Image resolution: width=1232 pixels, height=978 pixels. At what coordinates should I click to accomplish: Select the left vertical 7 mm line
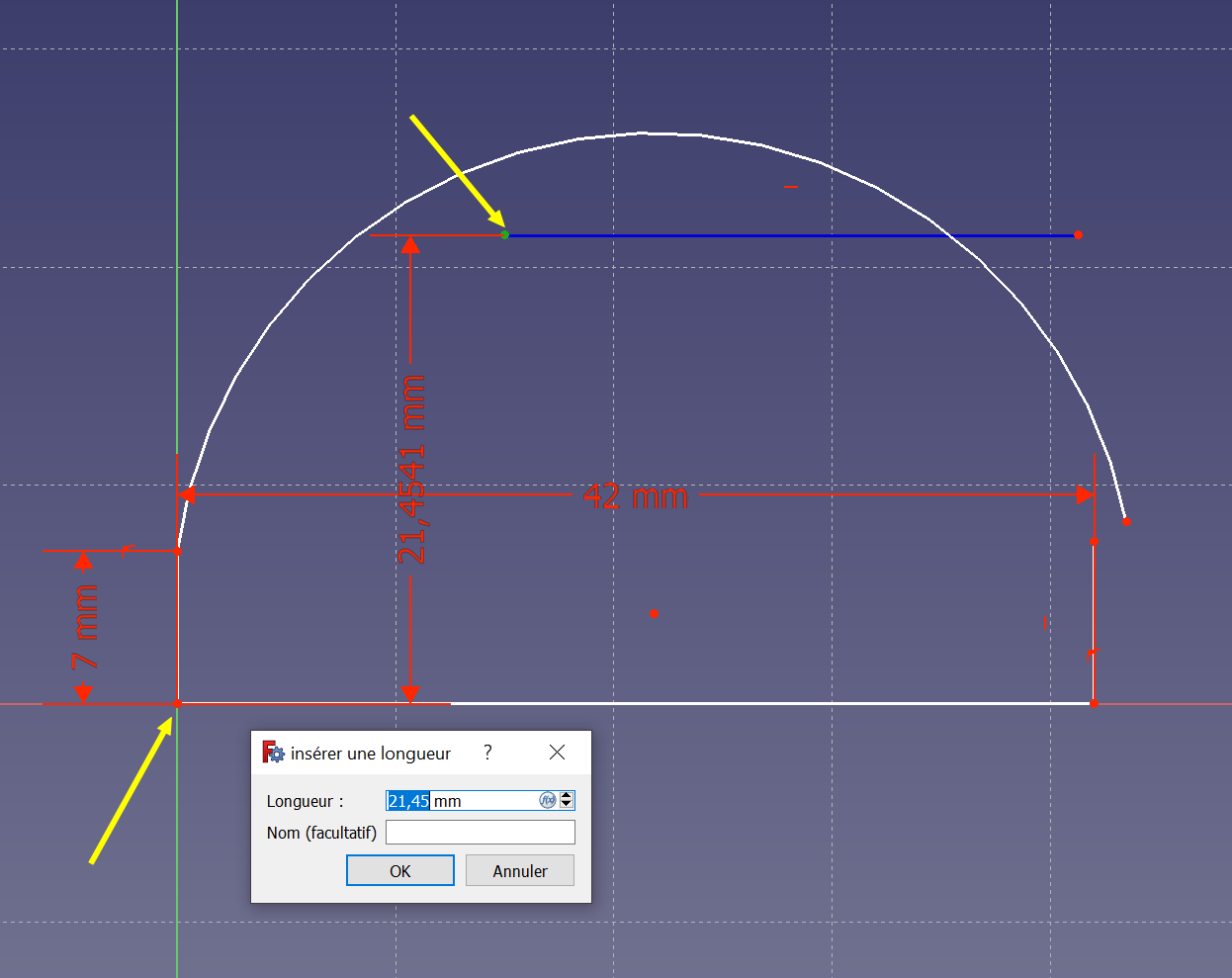(x=177, y=627)
